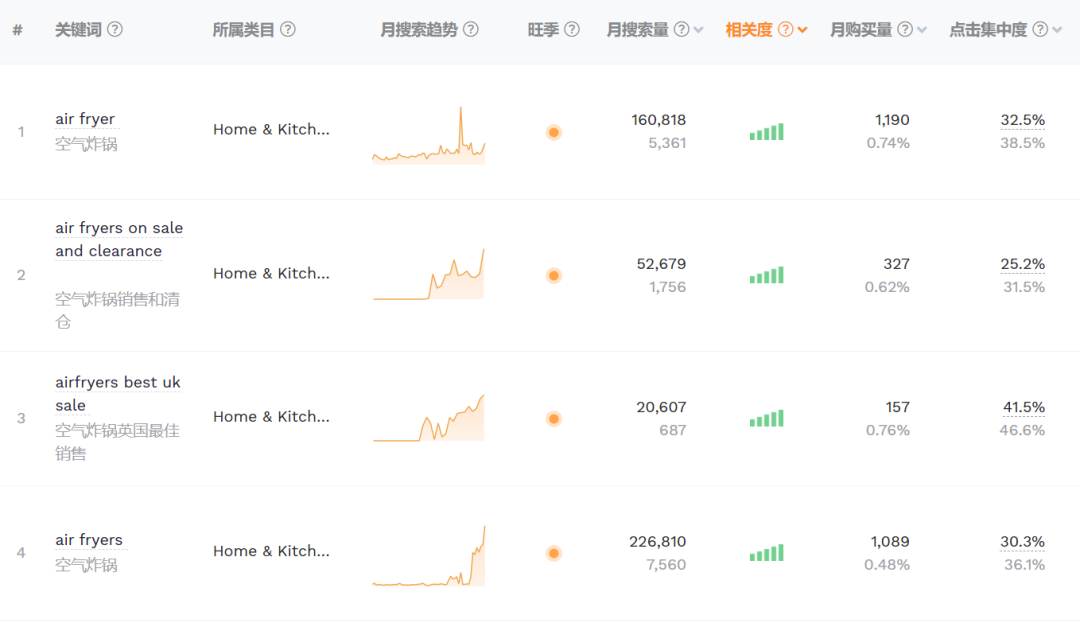Click the underlined 32.5% click concentration value

pos(1021,119)
